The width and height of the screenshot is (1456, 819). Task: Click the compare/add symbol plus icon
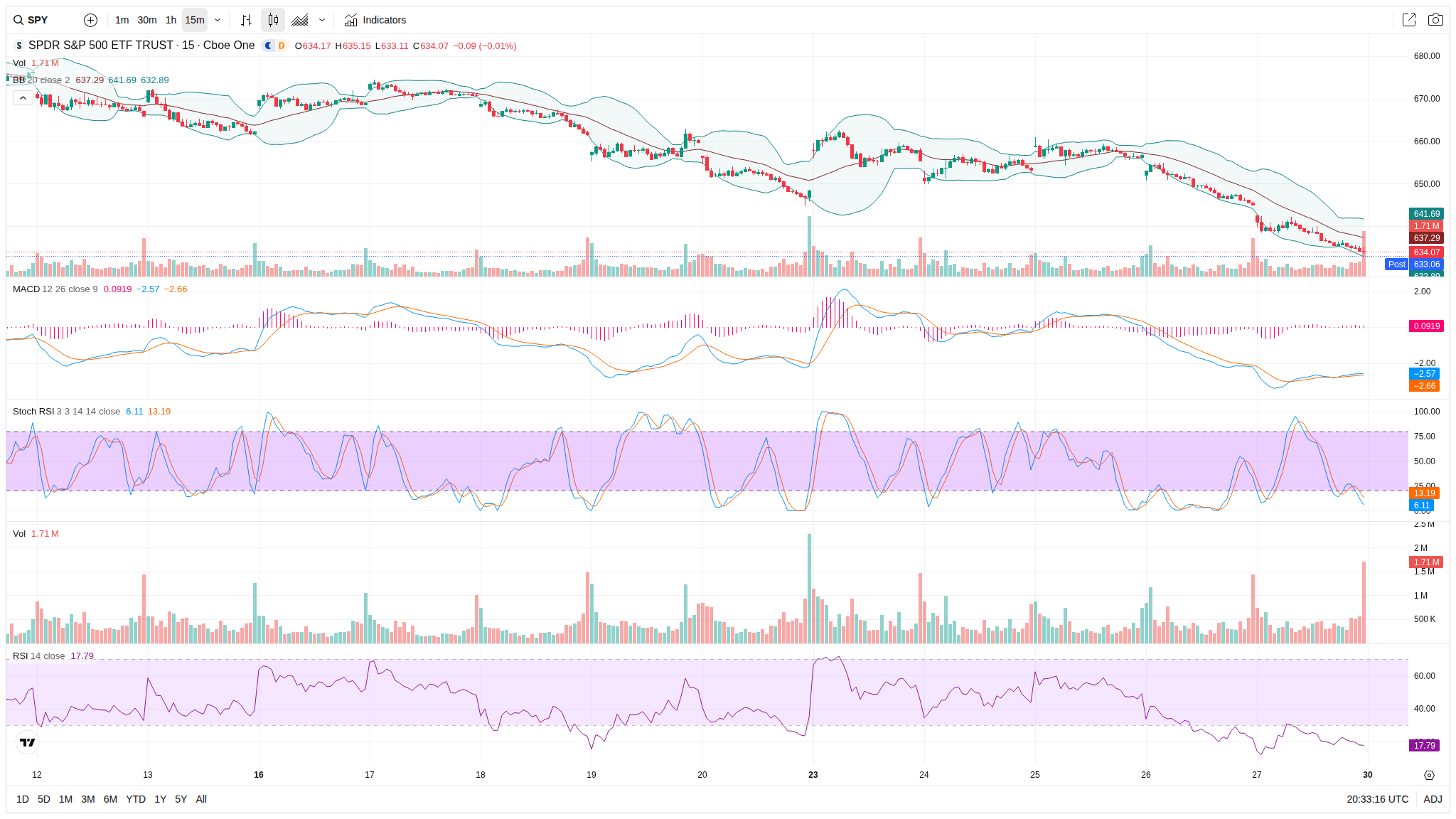click(x=90, y=20)
